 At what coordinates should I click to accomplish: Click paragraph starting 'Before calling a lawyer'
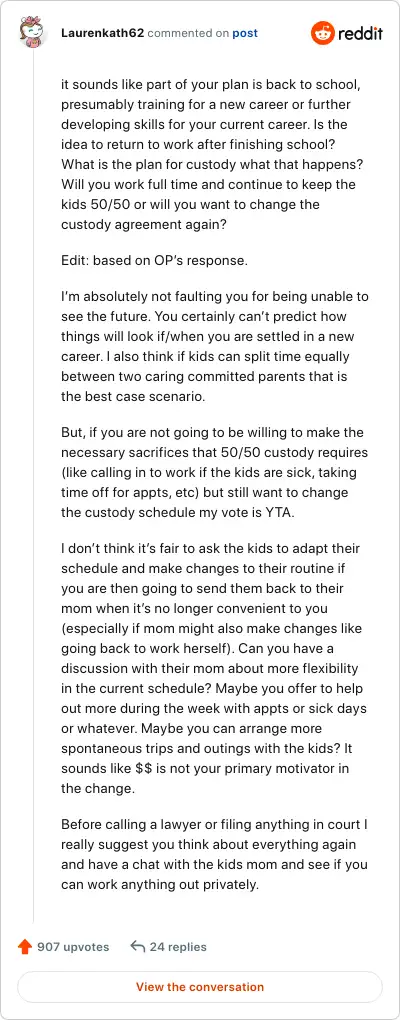click(214, 855)
